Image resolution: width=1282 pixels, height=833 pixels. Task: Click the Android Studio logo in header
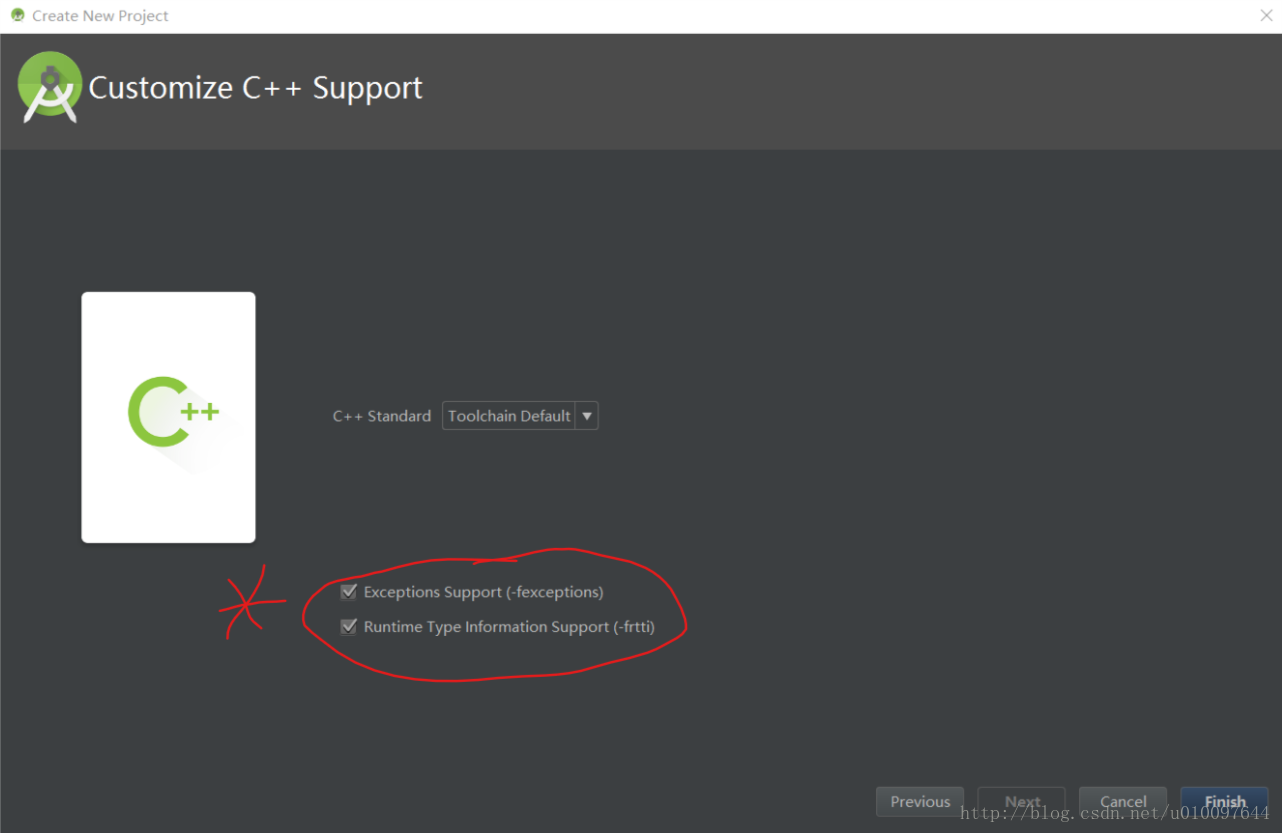(x=50, y=87)
